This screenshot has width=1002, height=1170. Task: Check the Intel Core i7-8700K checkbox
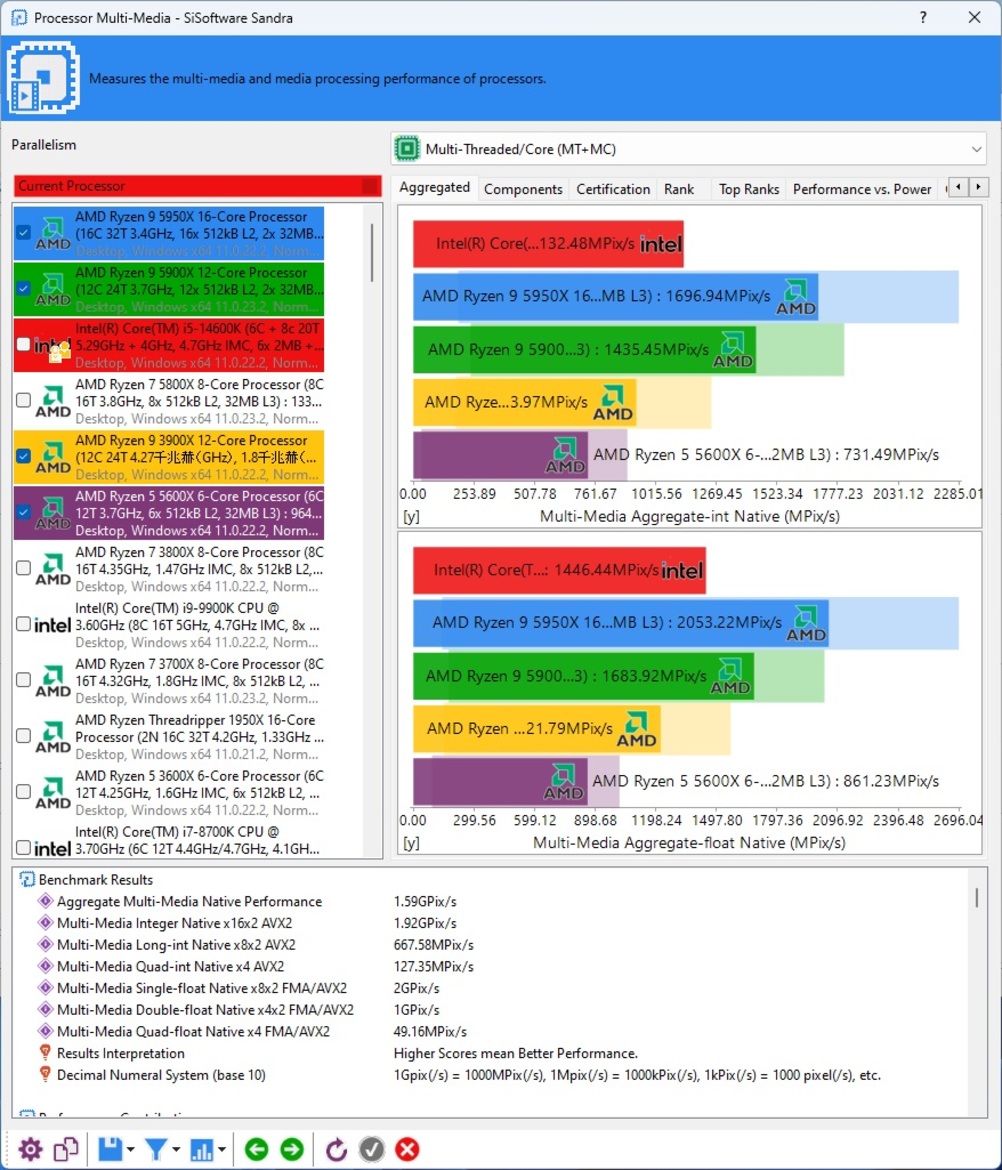24,848
